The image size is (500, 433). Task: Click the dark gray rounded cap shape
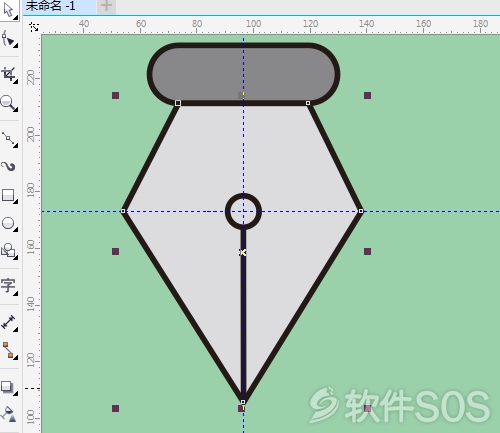[243, 74]
